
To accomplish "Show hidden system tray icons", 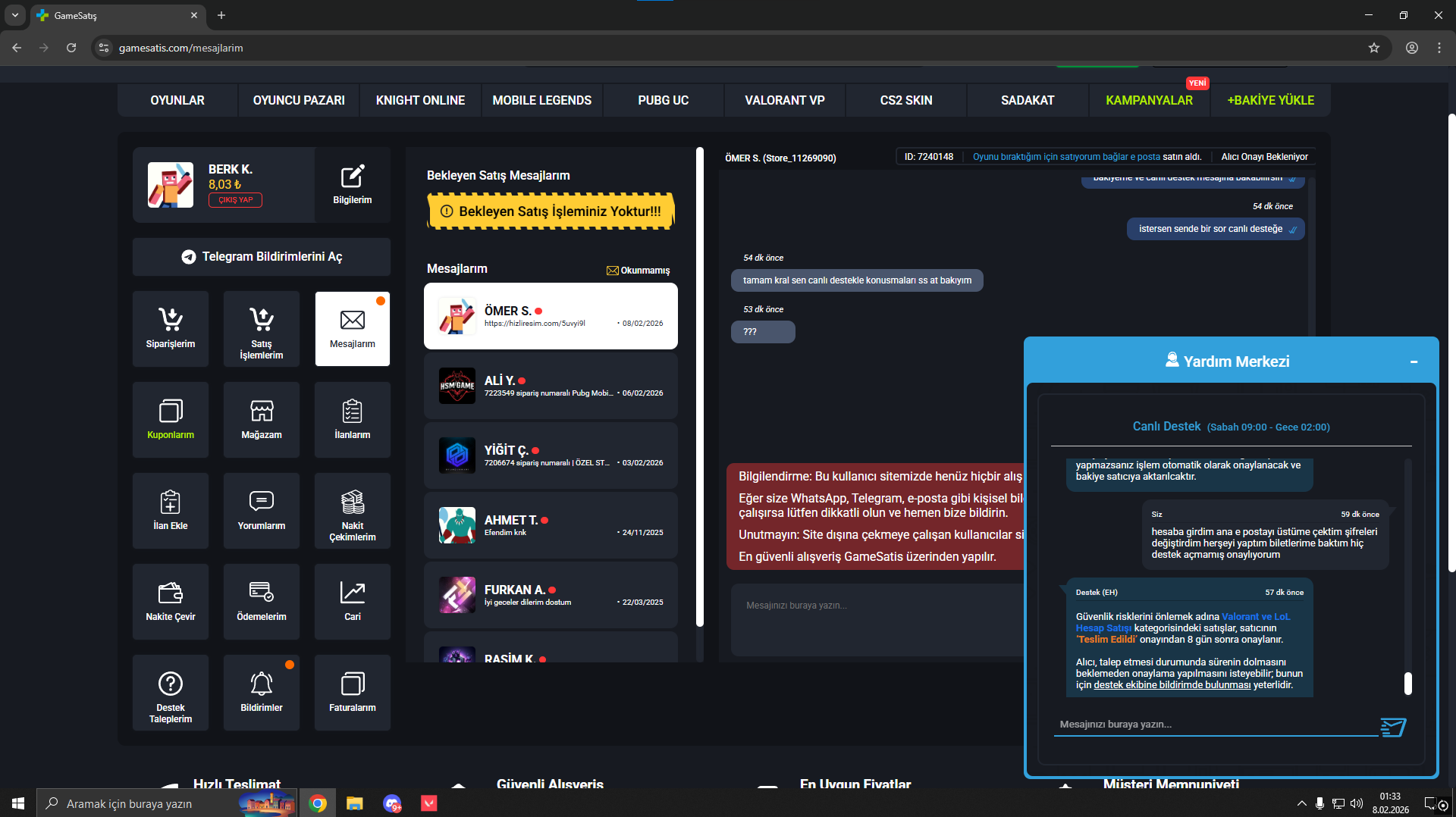I will pos(1302,803).
